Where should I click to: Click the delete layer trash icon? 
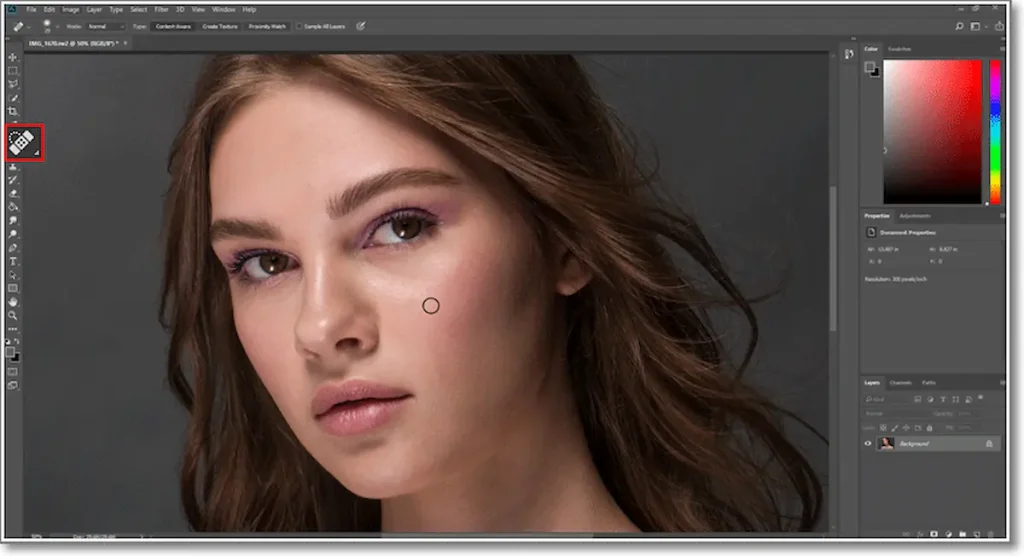pos(990,534)
